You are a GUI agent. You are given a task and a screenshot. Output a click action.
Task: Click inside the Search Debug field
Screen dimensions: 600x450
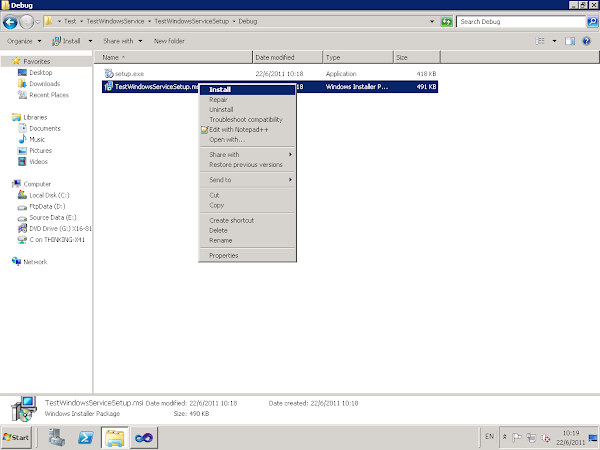point(521,22)
